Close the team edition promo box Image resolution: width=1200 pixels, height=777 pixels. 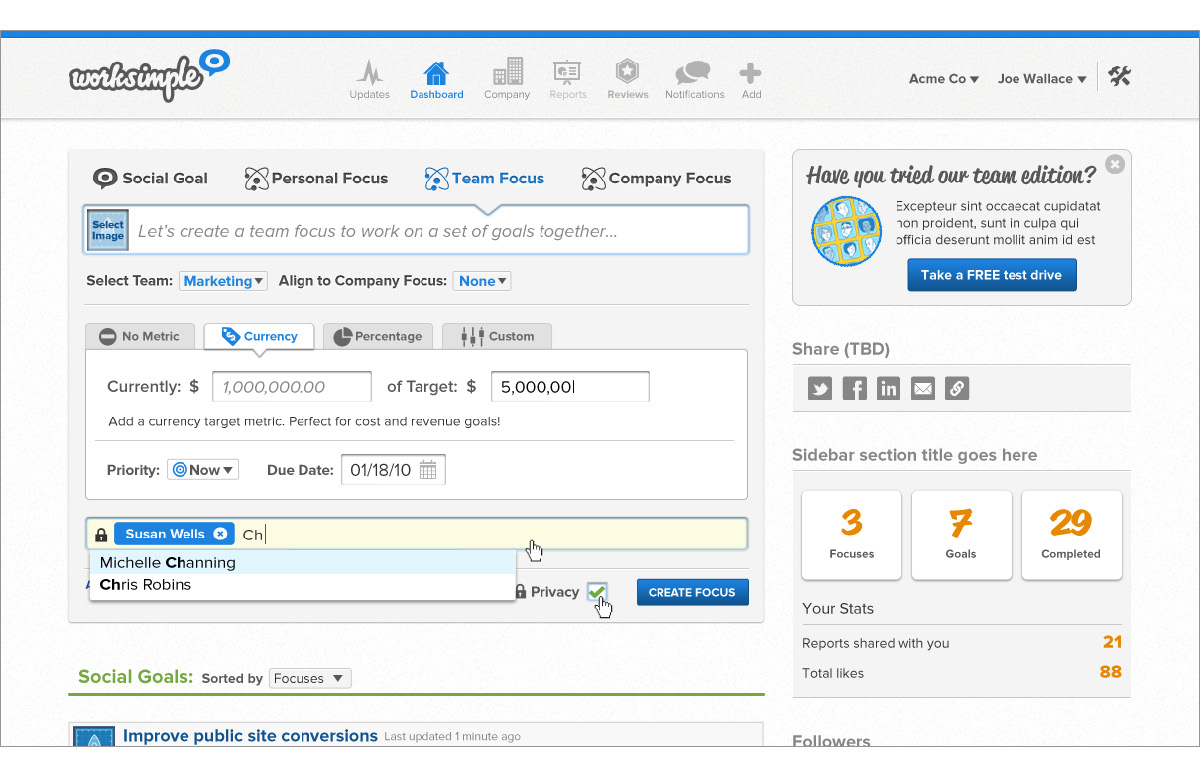tap(1115, 165)
